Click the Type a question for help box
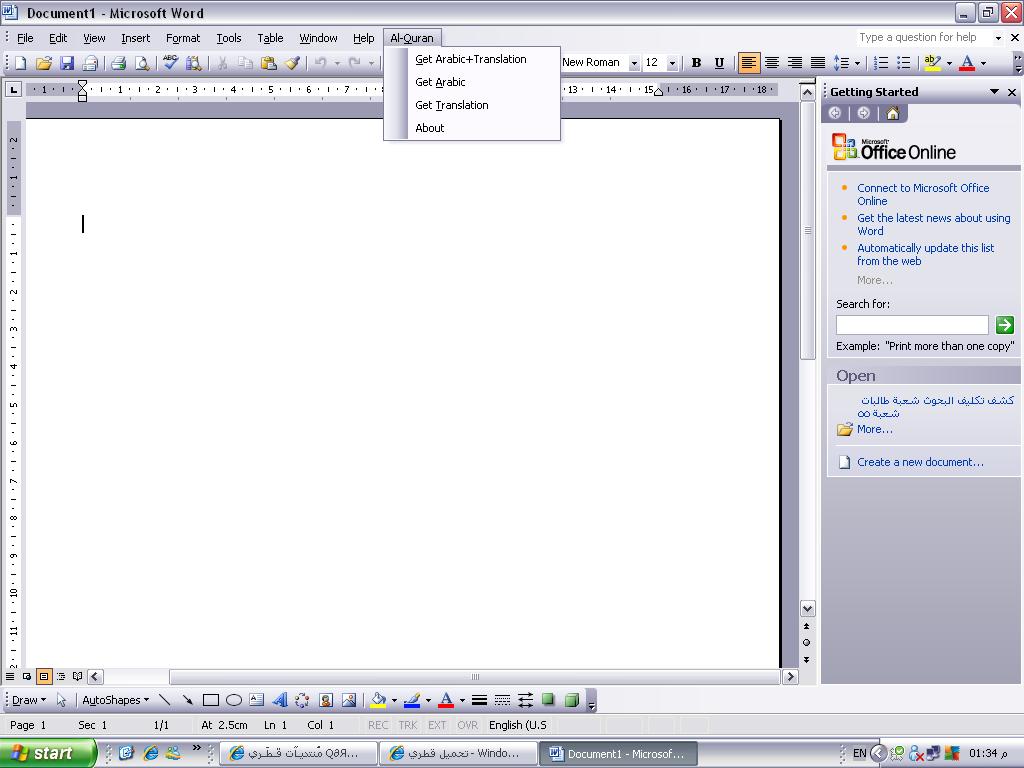Image resolution: width=1024 pixels, height=768 pixels. (923, 38)
